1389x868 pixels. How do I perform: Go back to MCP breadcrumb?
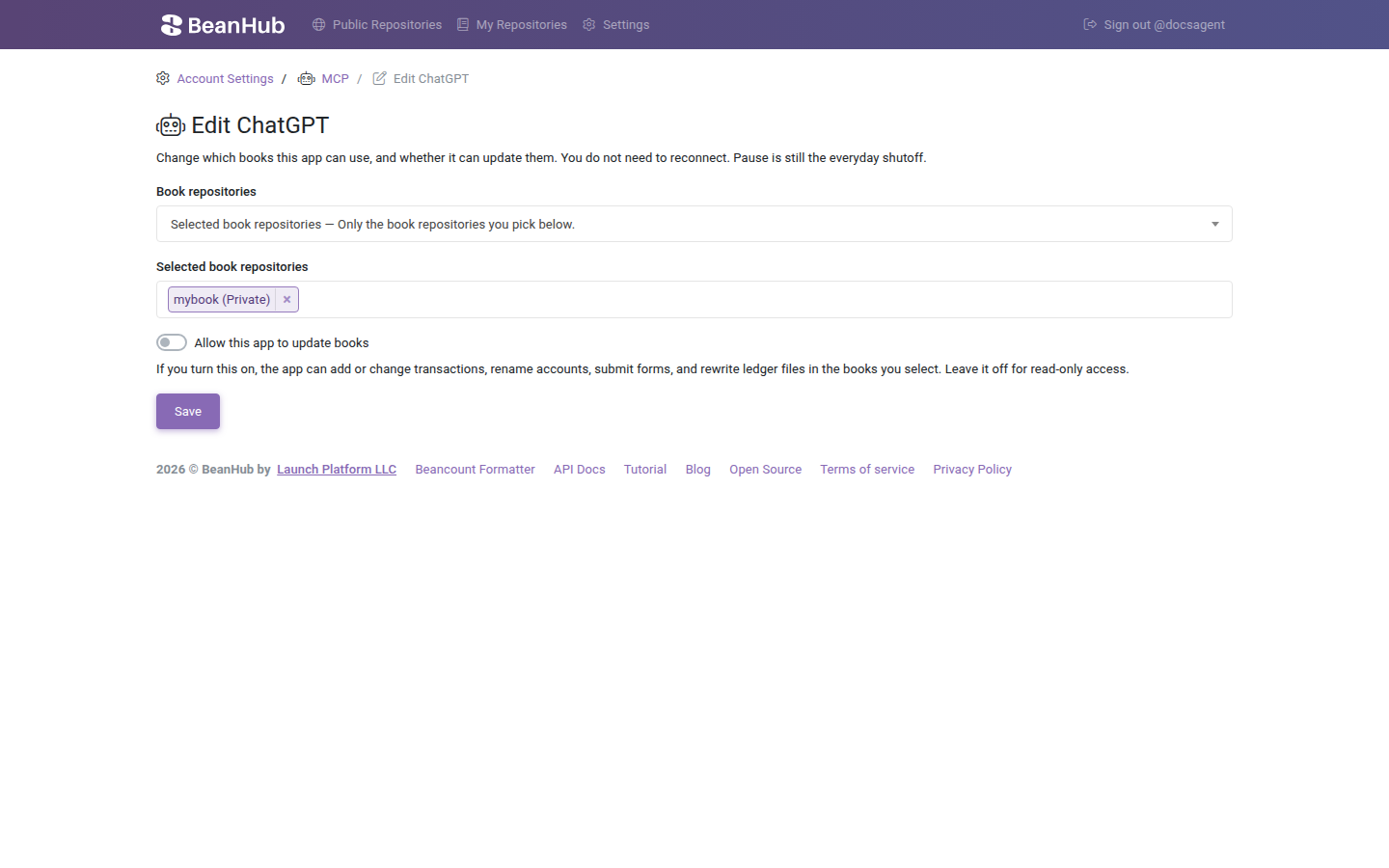coord(335,78)
